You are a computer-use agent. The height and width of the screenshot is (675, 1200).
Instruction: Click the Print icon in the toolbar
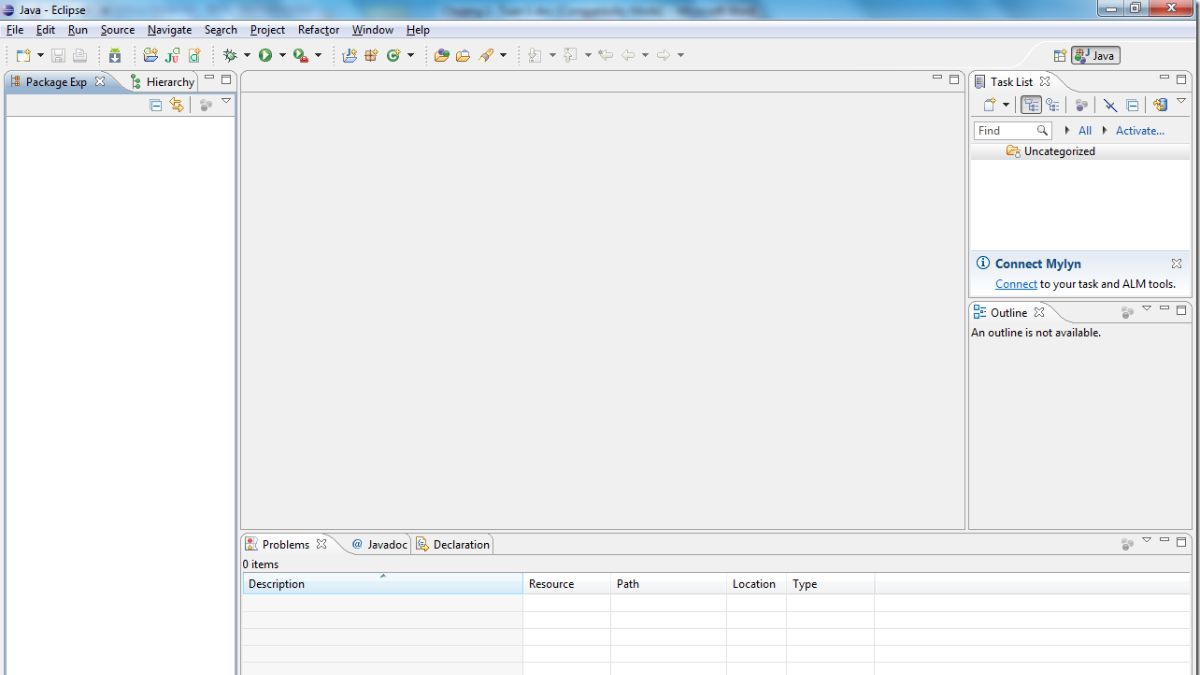coord(79,56)
